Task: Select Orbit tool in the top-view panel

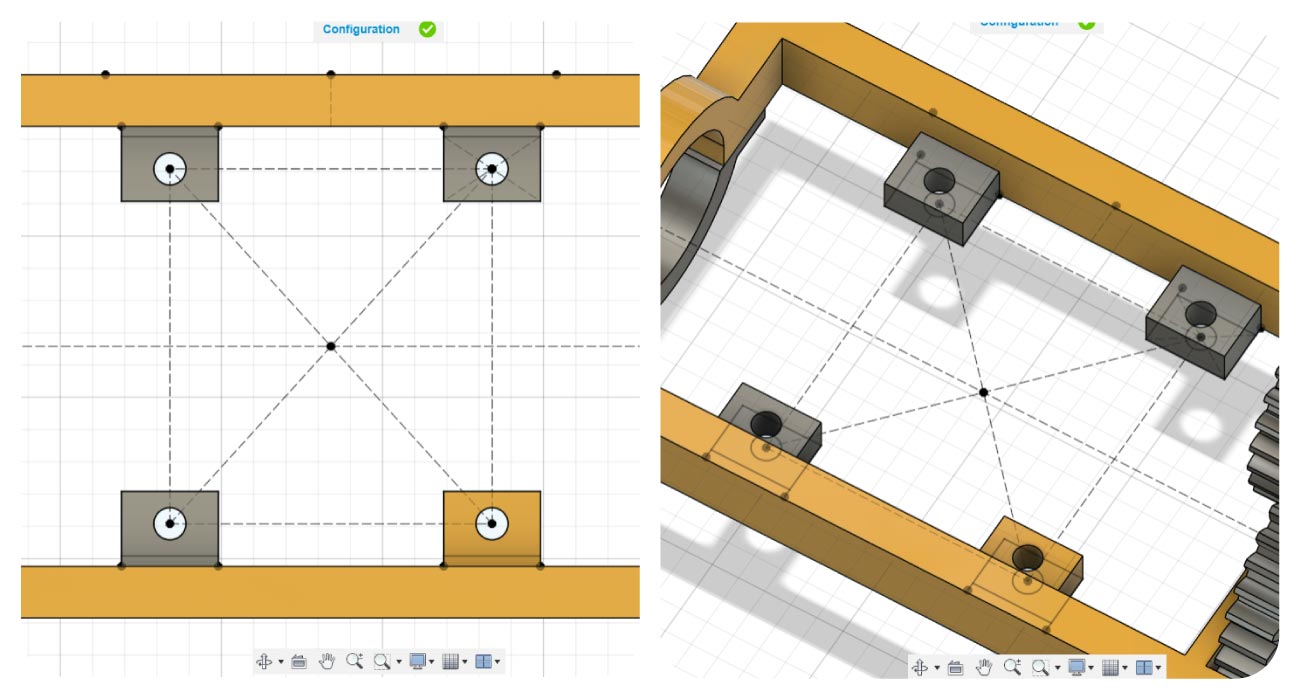Action: pyautogui.click(x=264, y=661)
